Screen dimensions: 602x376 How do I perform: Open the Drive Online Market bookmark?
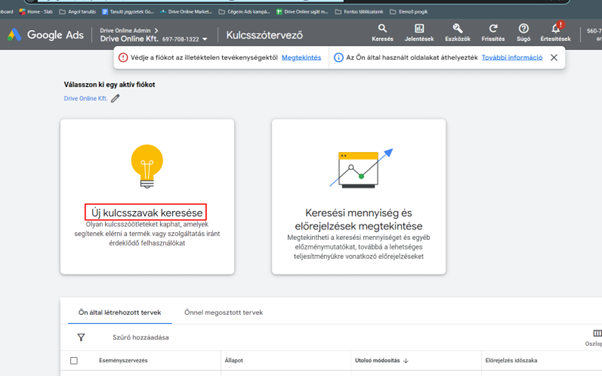(x=186, y=12)
